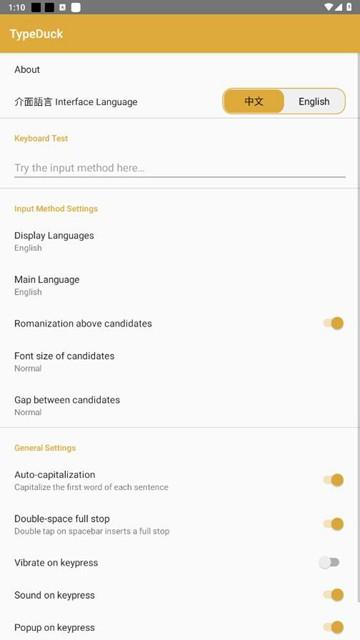Tap the keyboard test input field
The height and width of the screenshot is (640, 360).
pyautogui.click(x=180, y=168)
